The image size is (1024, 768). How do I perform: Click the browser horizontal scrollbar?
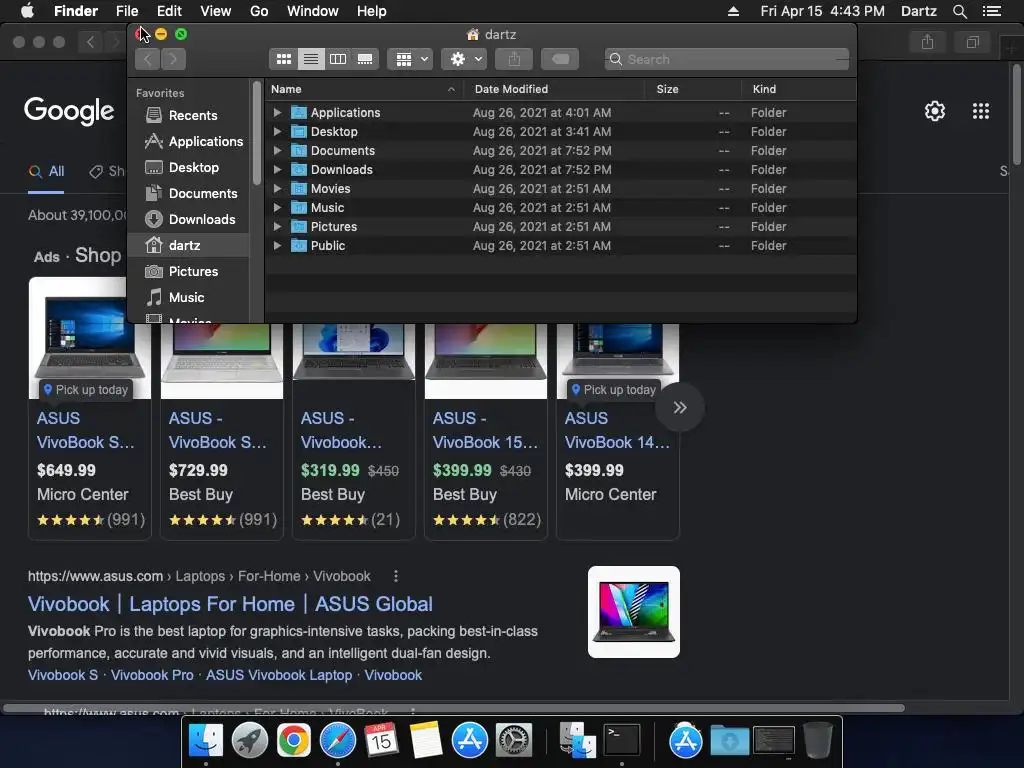[x=454, y=708]
